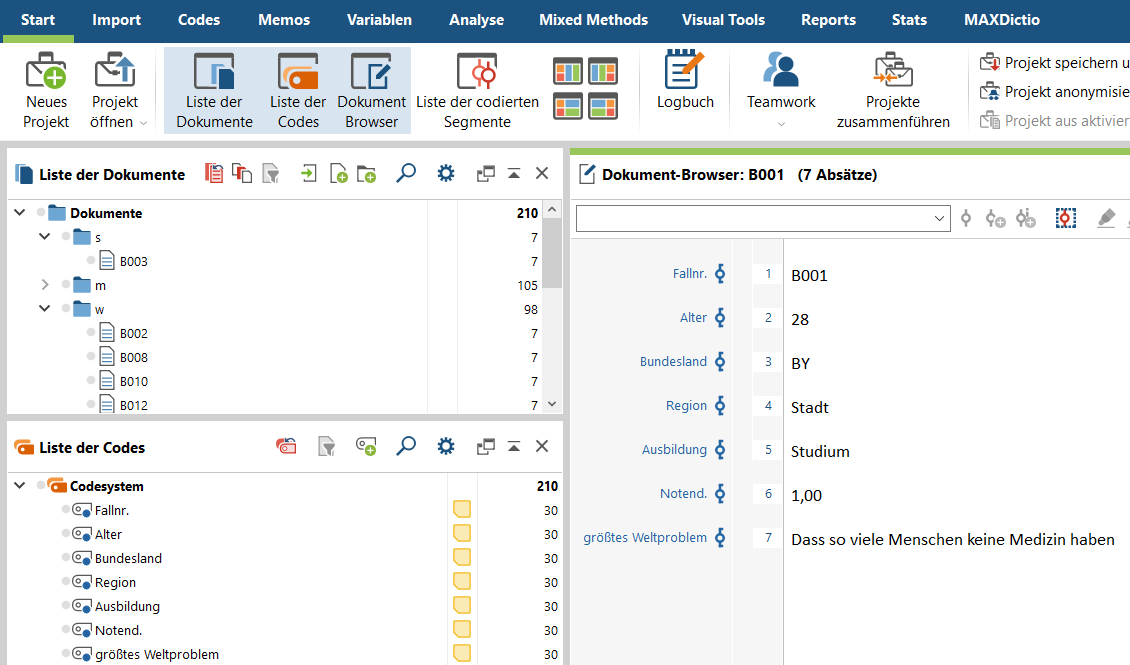Open the Memos tab
1130x665 pixels.
(x=284, y=20)
